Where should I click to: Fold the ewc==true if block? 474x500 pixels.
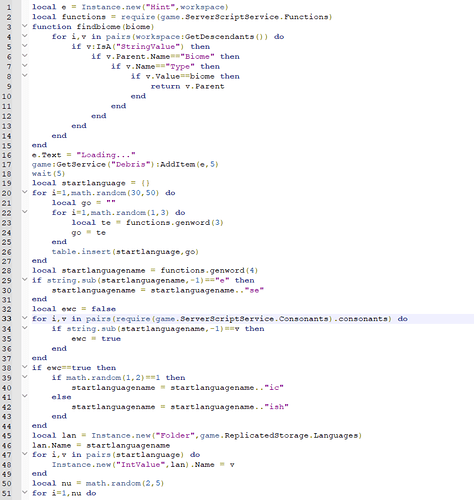pos(25,367)
